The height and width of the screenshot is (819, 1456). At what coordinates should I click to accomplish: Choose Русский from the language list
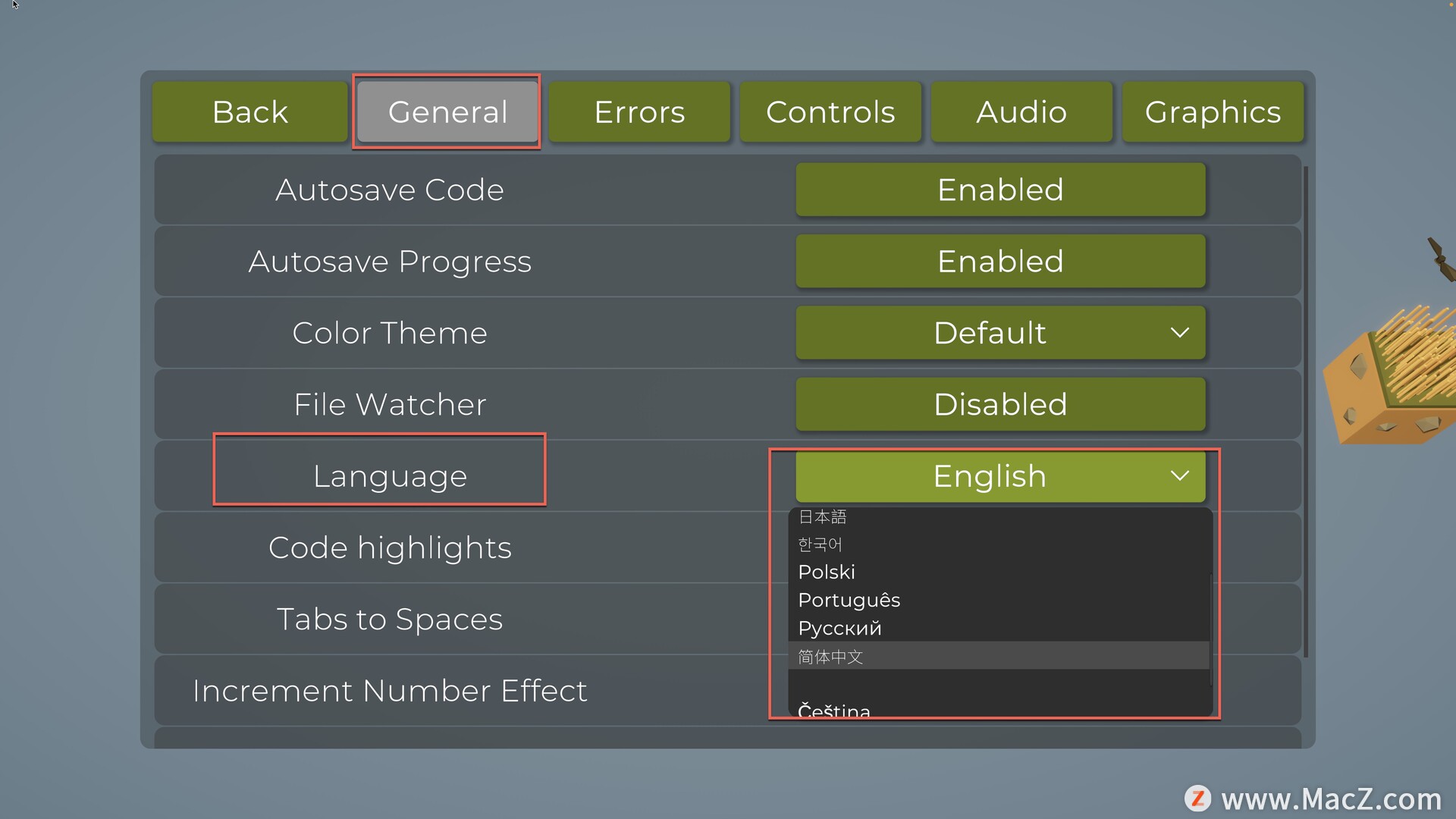point(840,629)
